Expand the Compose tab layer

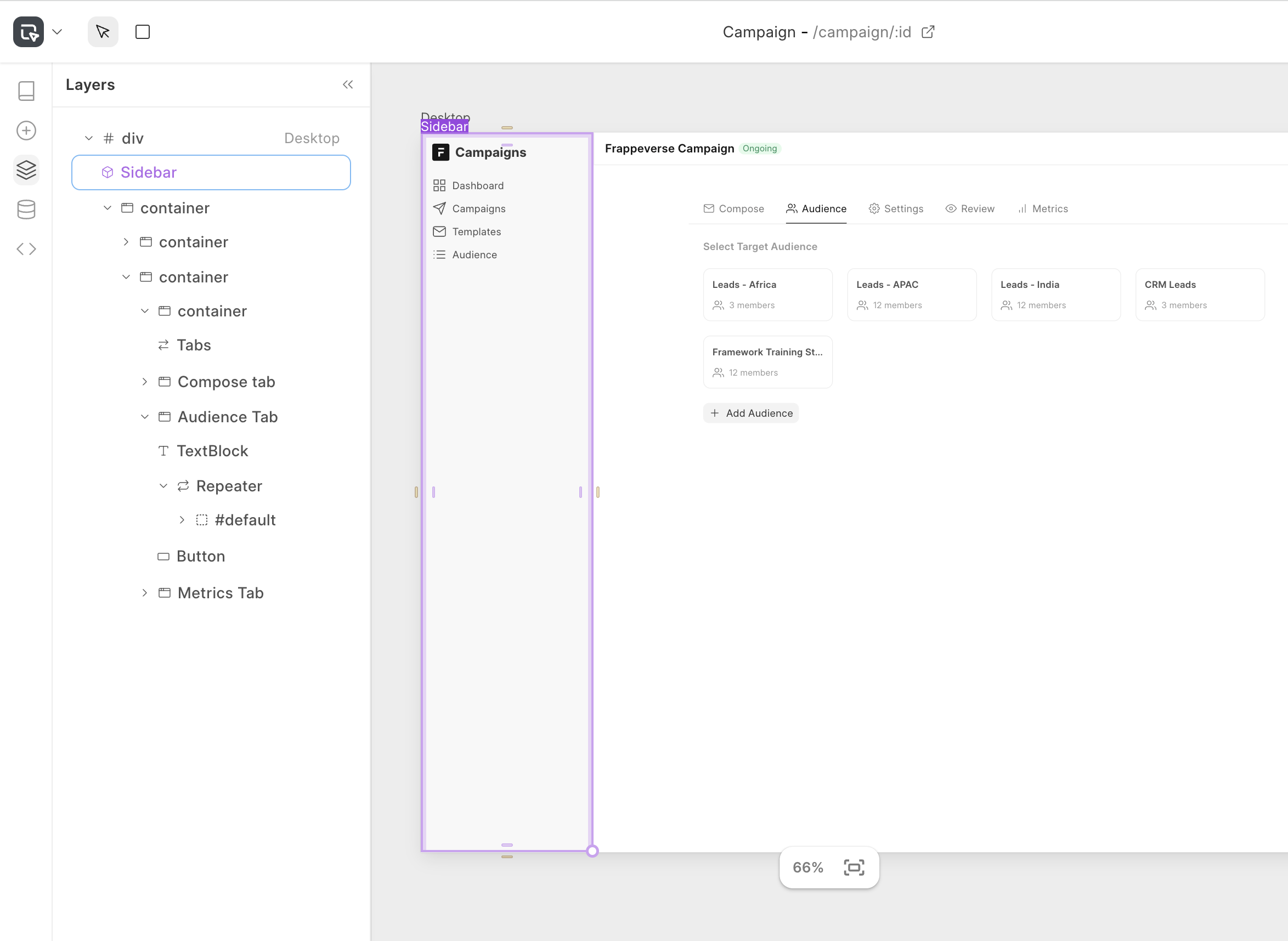(145, 382)
